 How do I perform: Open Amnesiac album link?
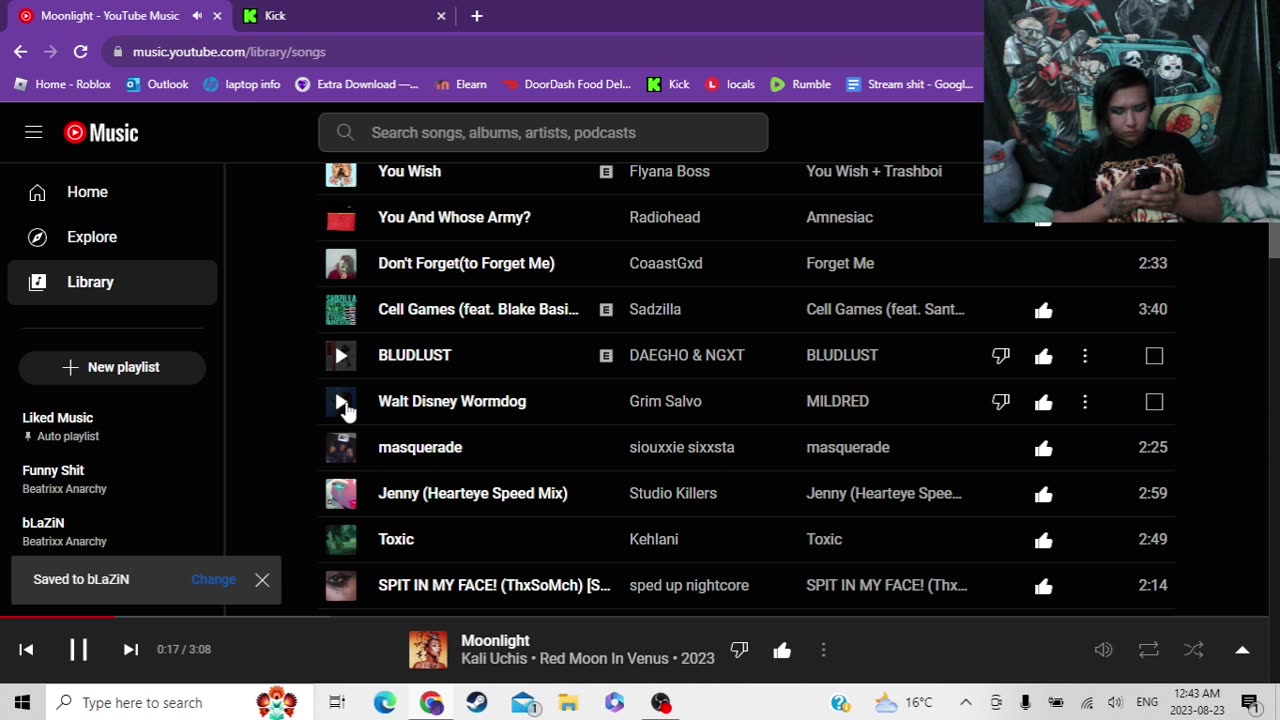(839, 217)
